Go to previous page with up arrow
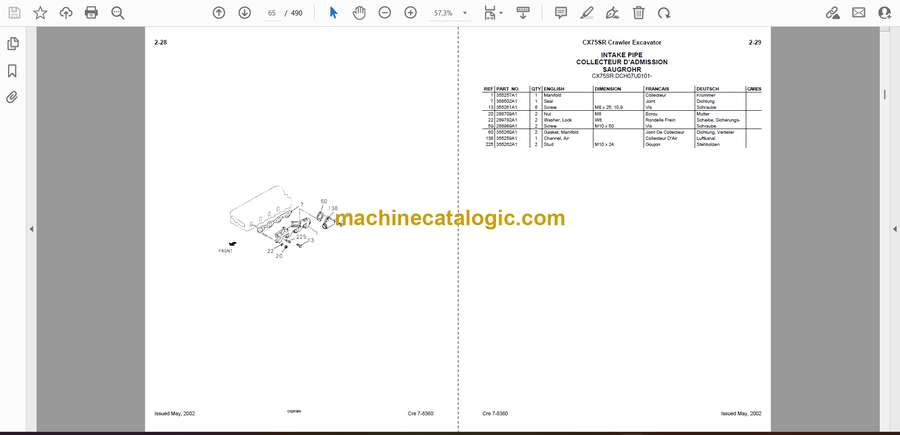The image size is (900, 435). point(219,13)
